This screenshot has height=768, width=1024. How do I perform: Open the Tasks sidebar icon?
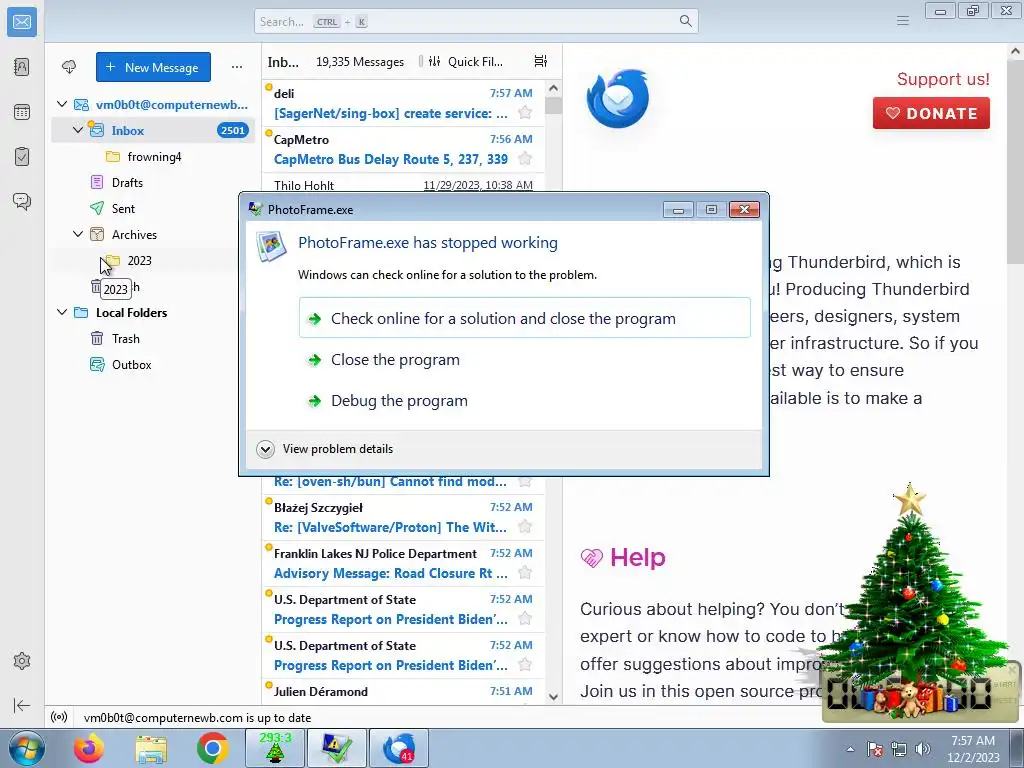pyautogui.click(x=22, y=157)
